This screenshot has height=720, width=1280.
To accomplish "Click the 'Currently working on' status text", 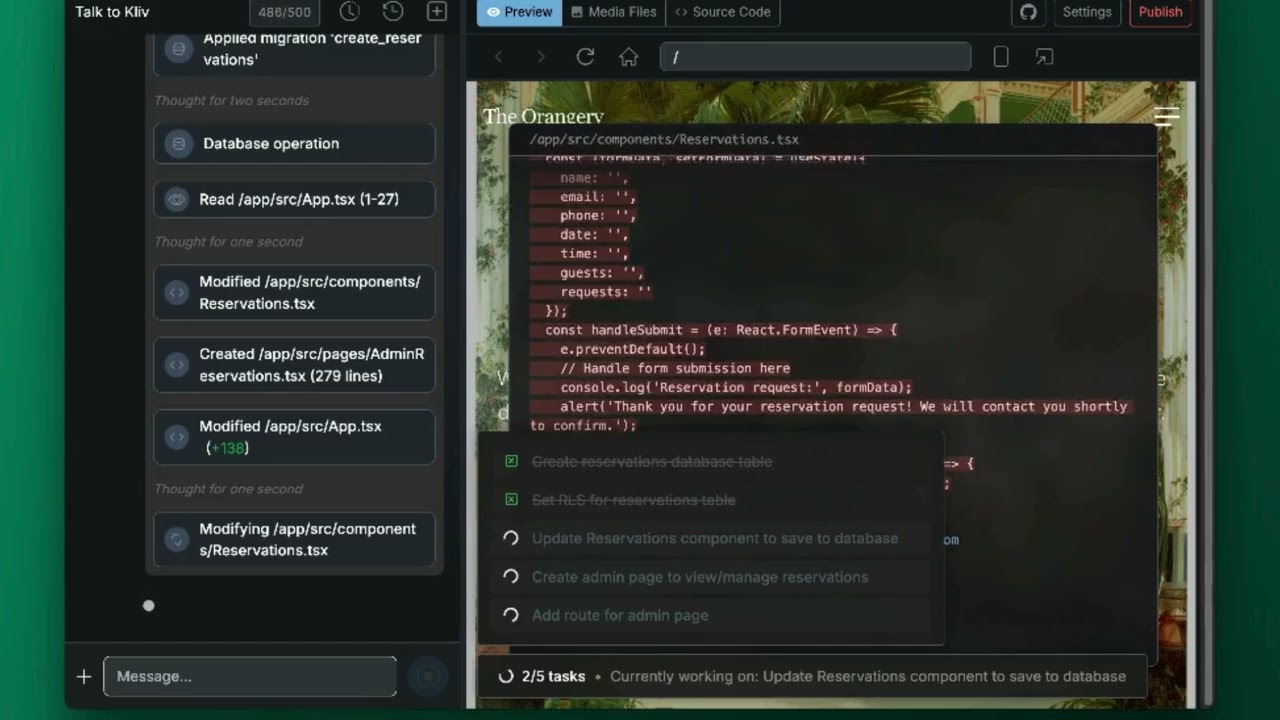I will pyautogui.click(x=868, y=677).
